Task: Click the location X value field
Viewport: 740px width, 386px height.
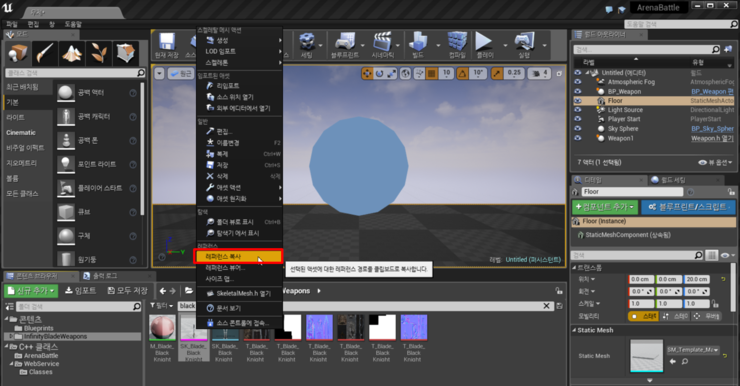Action: click(641, 279)
